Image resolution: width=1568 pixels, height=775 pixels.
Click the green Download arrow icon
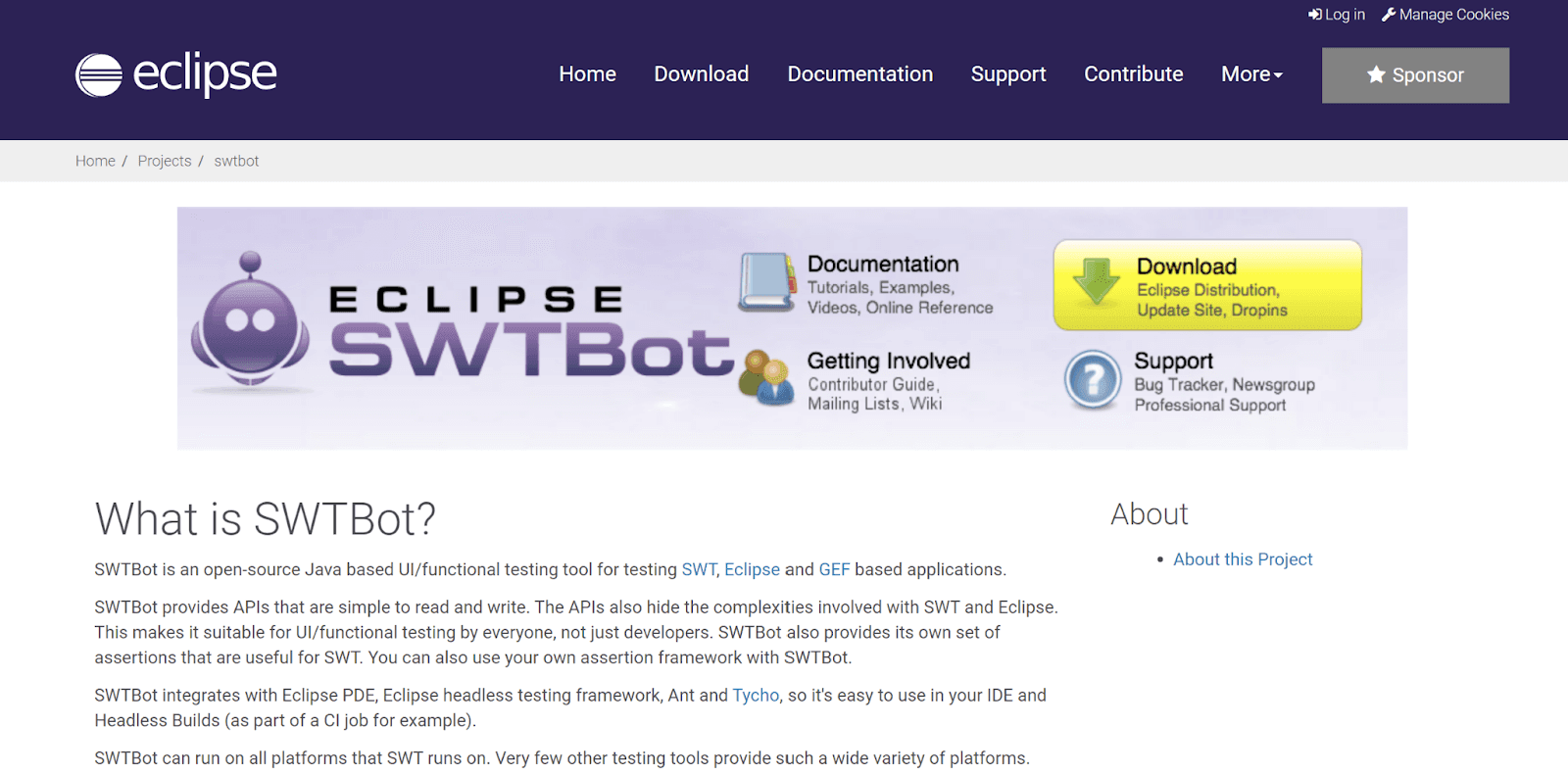(1097, 283)
